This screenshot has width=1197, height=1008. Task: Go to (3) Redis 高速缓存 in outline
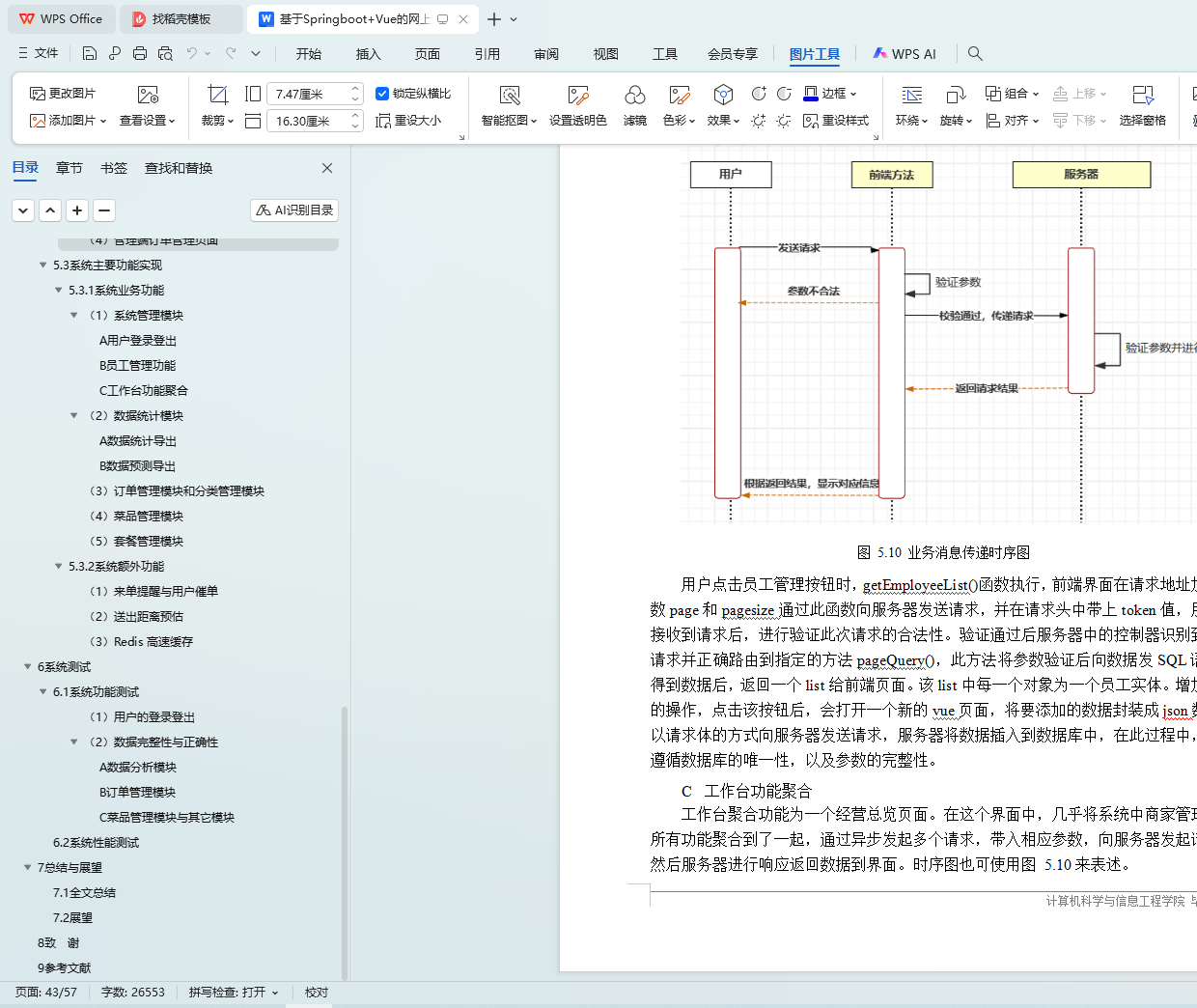click(x=141, y=641)
